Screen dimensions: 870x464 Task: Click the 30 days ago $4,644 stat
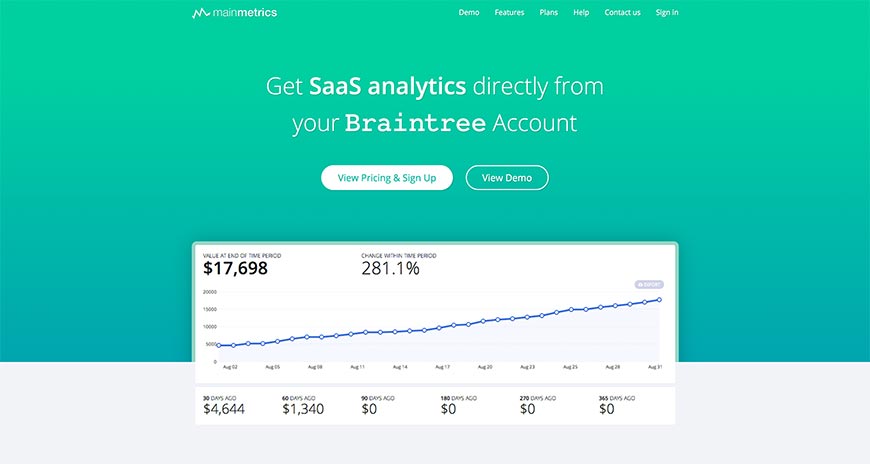[222, 409]
